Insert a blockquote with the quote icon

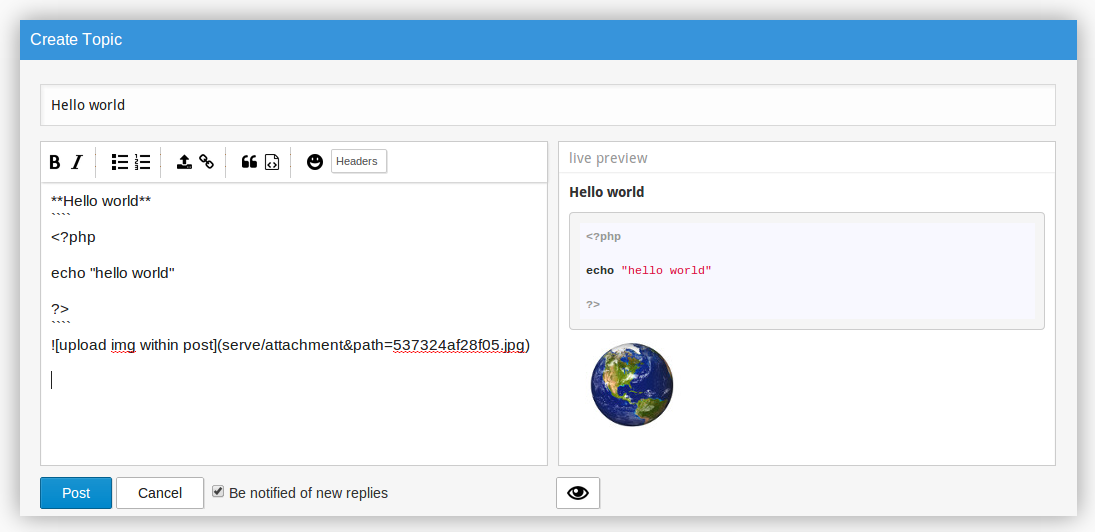[x=249, y=162]
